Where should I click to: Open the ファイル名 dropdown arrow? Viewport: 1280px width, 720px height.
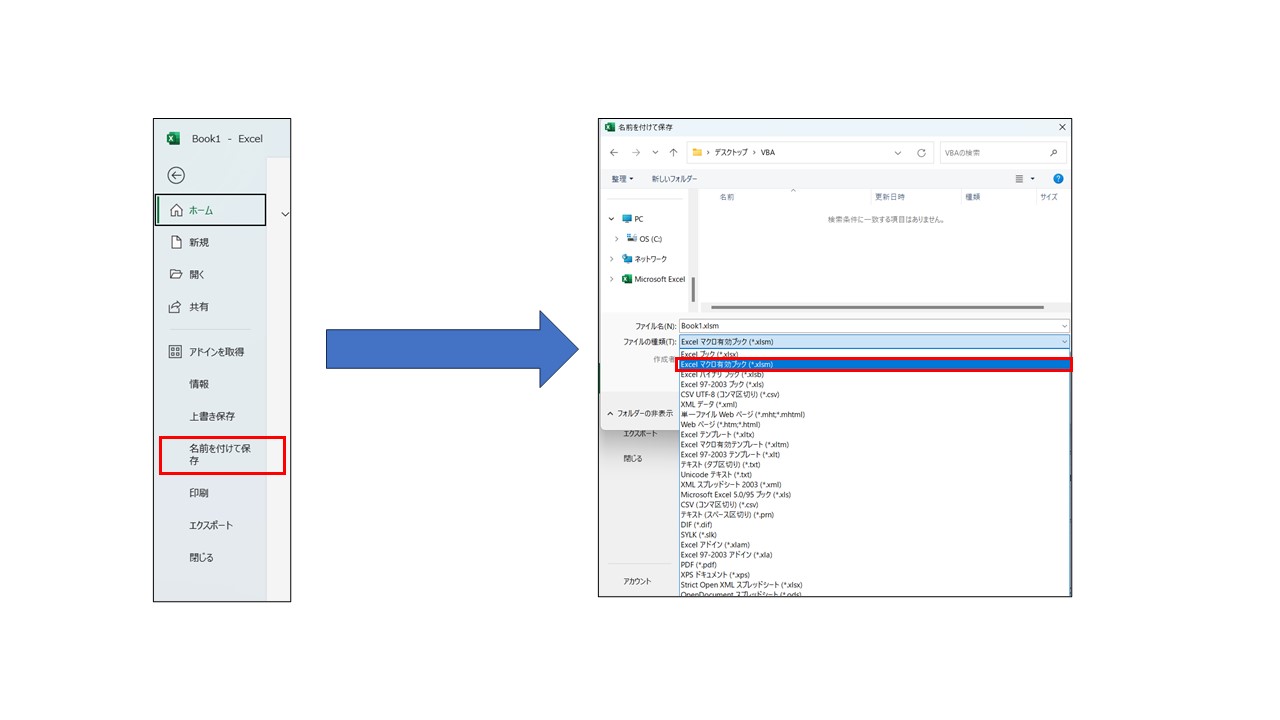[x=1065, y=326]
